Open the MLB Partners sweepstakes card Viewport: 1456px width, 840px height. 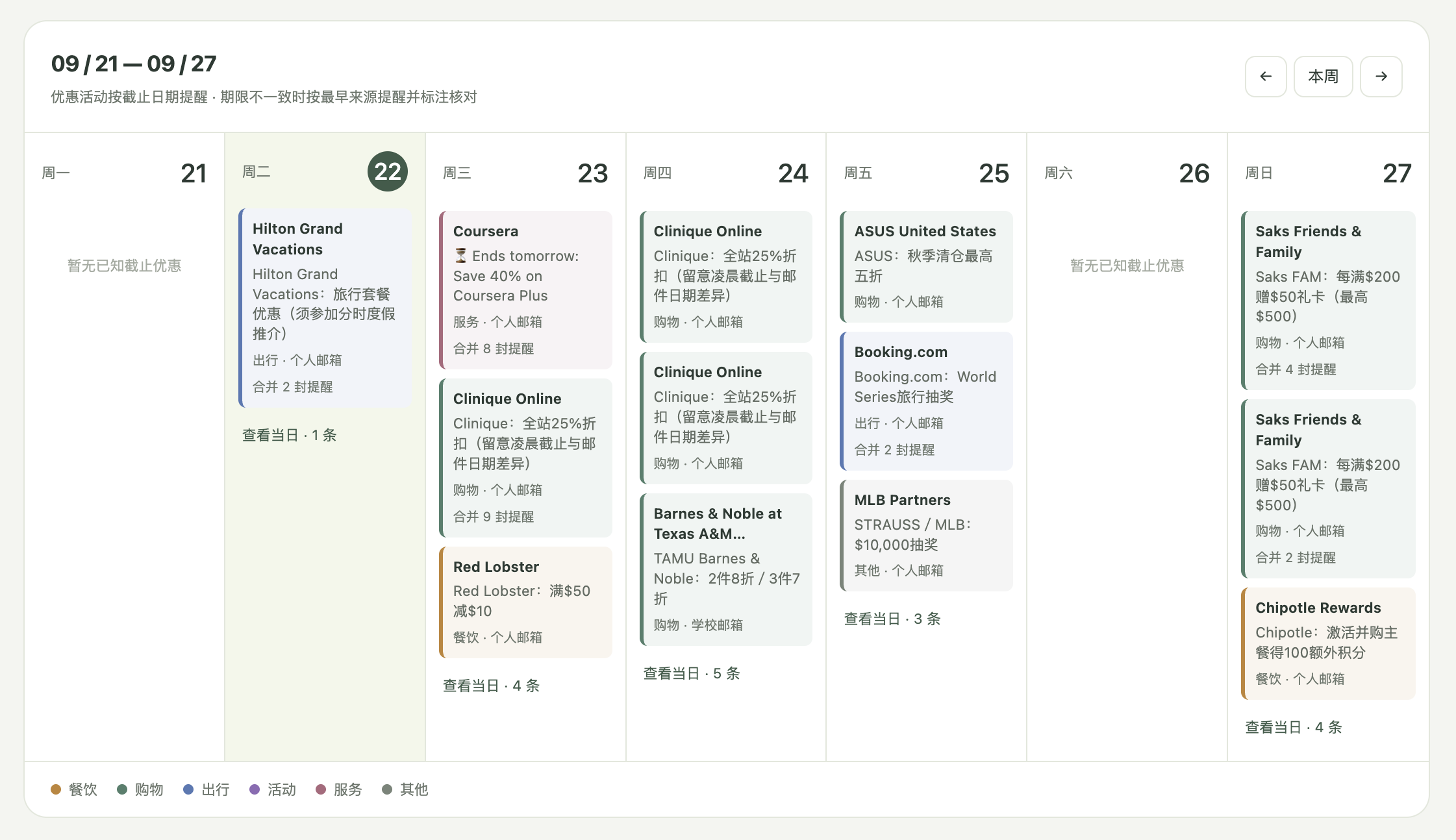[926, 535]
